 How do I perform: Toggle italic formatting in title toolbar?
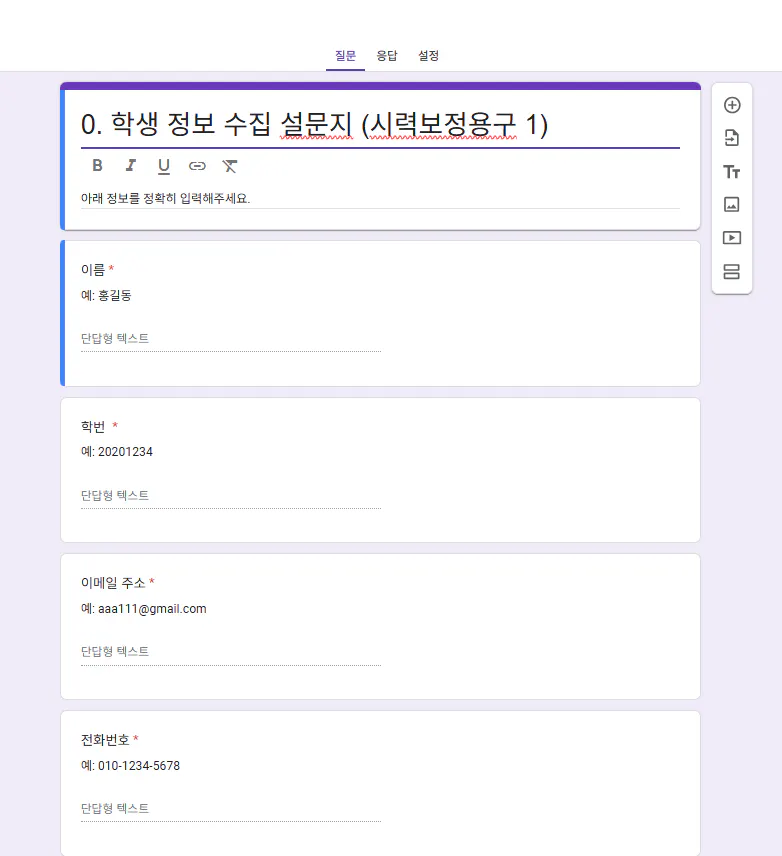tap(131, 165)
